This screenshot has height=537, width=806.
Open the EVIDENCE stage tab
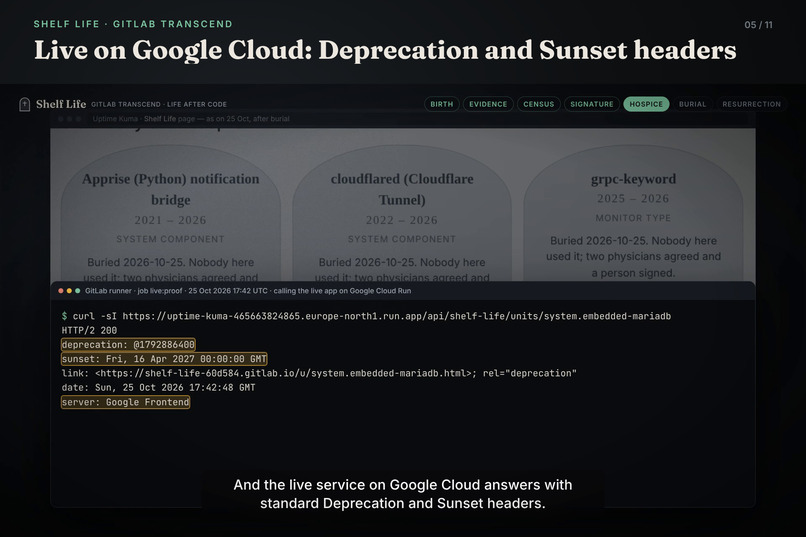tap(488, 104)
